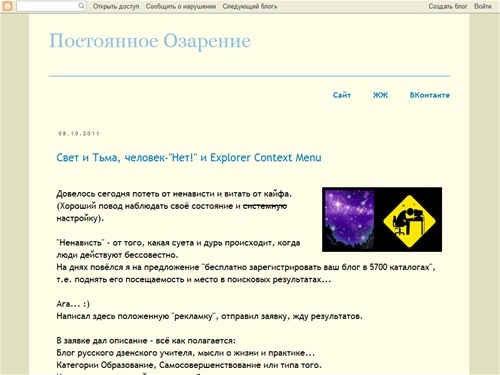Viewport: 500px width, 375px height.
Task: Click the starry sky and warning sign image
Action: (x=382, y=219)
